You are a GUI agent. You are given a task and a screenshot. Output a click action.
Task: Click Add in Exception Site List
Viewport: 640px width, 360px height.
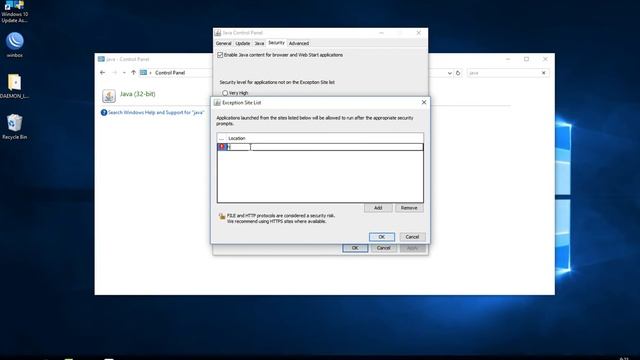tap(378, 208)
